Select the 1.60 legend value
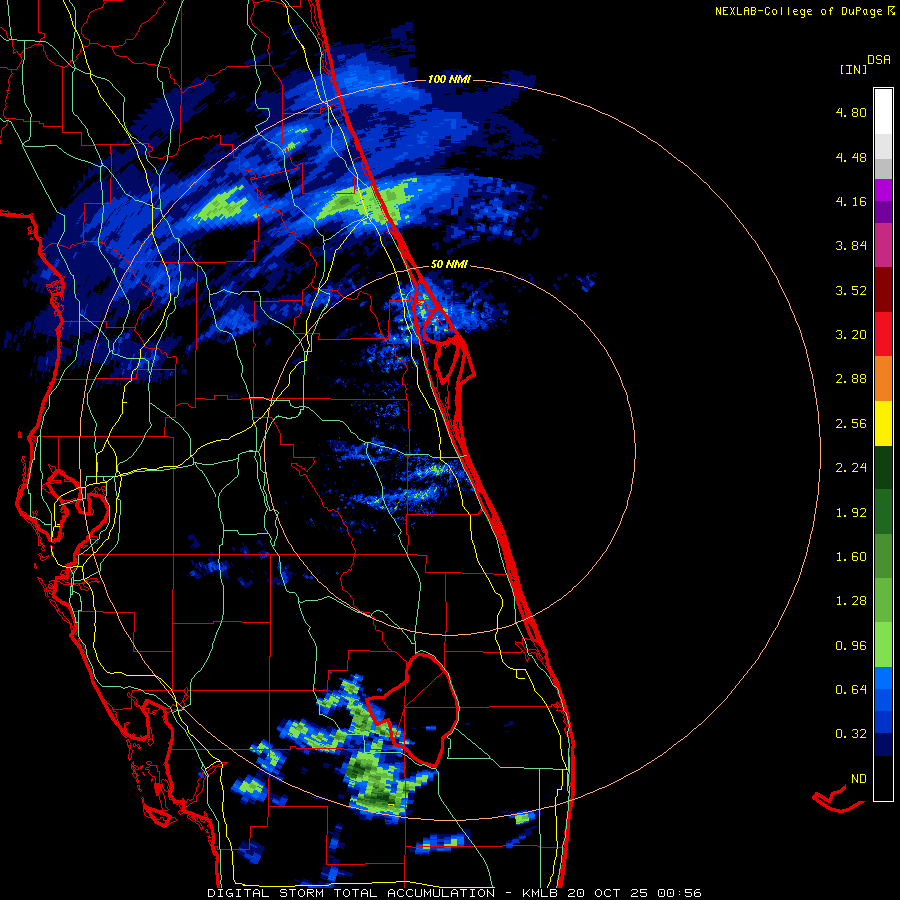The width and height of the screenshot is (900, 900). (x=851, y=557)
